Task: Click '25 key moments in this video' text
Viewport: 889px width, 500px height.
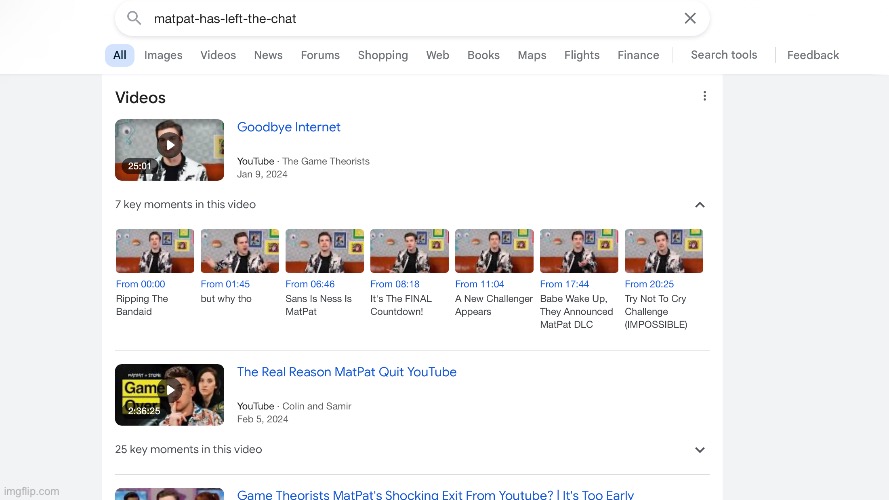Action: coord(189,450)
